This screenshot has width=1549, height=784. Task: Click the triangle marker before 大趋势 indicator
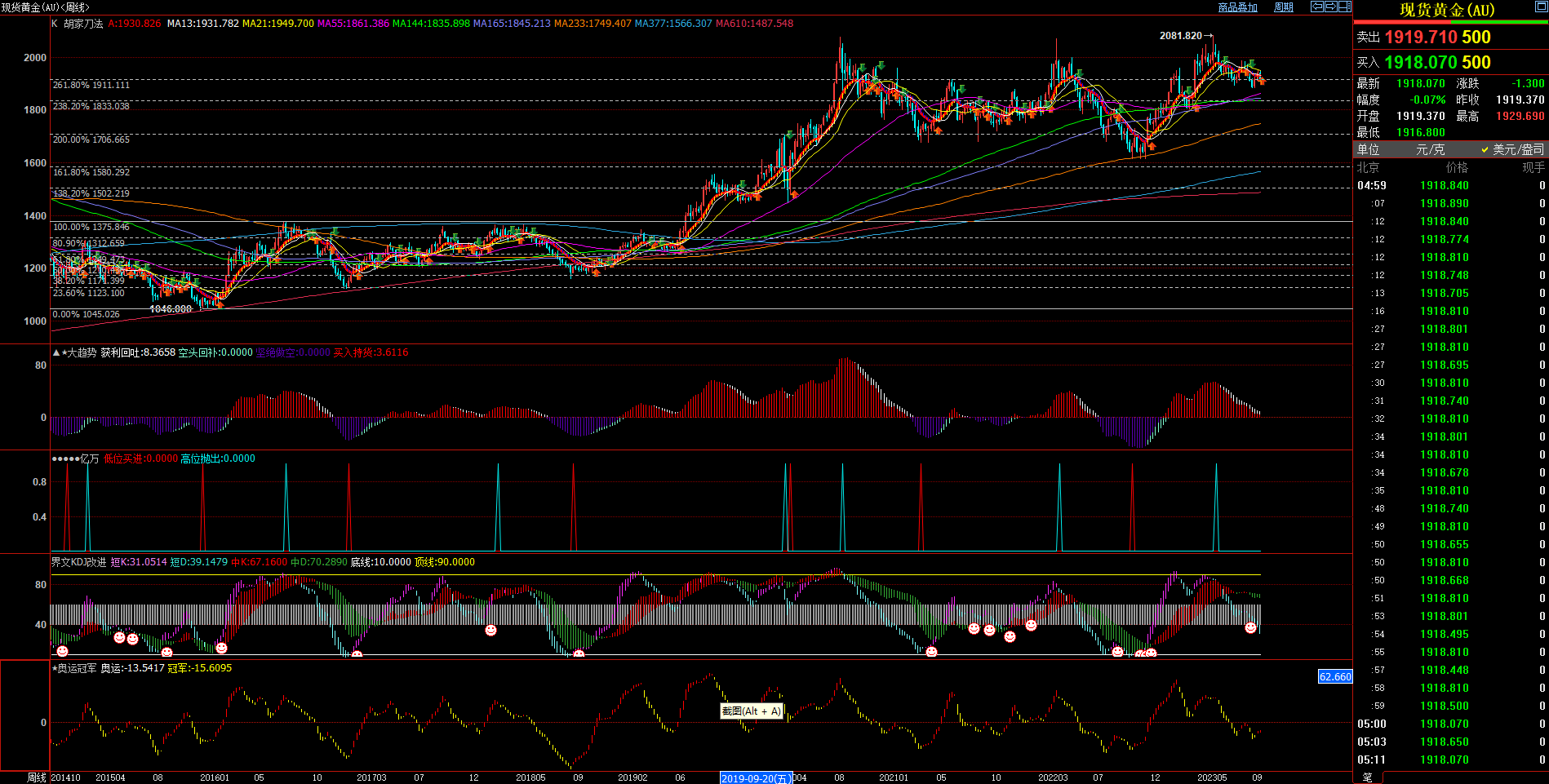[x=55, y=352]
